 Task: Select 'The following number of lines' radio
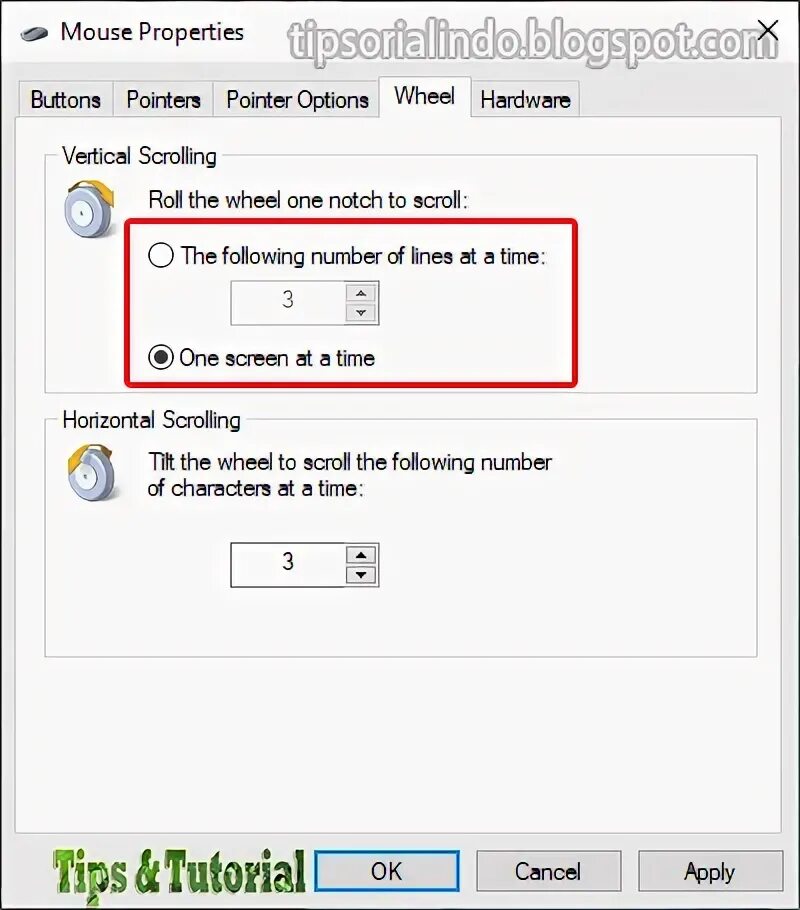(x=161, y=255)
